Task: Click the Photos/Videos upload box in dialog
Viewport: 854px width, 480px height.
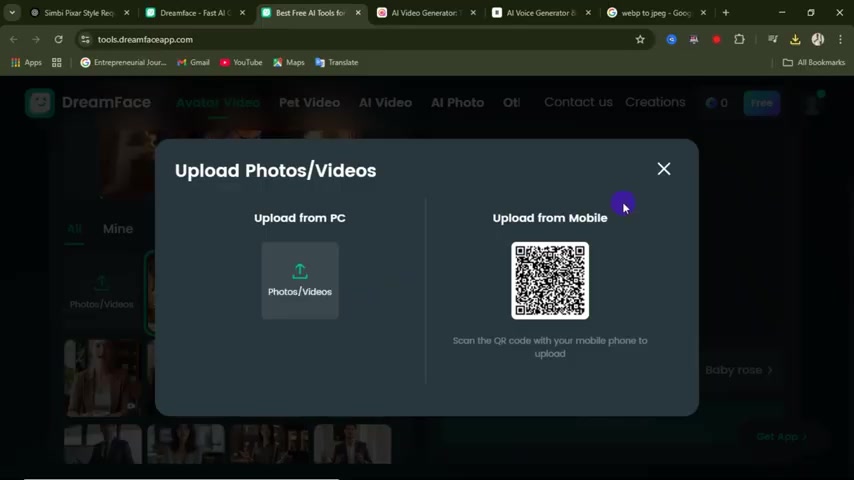Action: pos(300,281)
